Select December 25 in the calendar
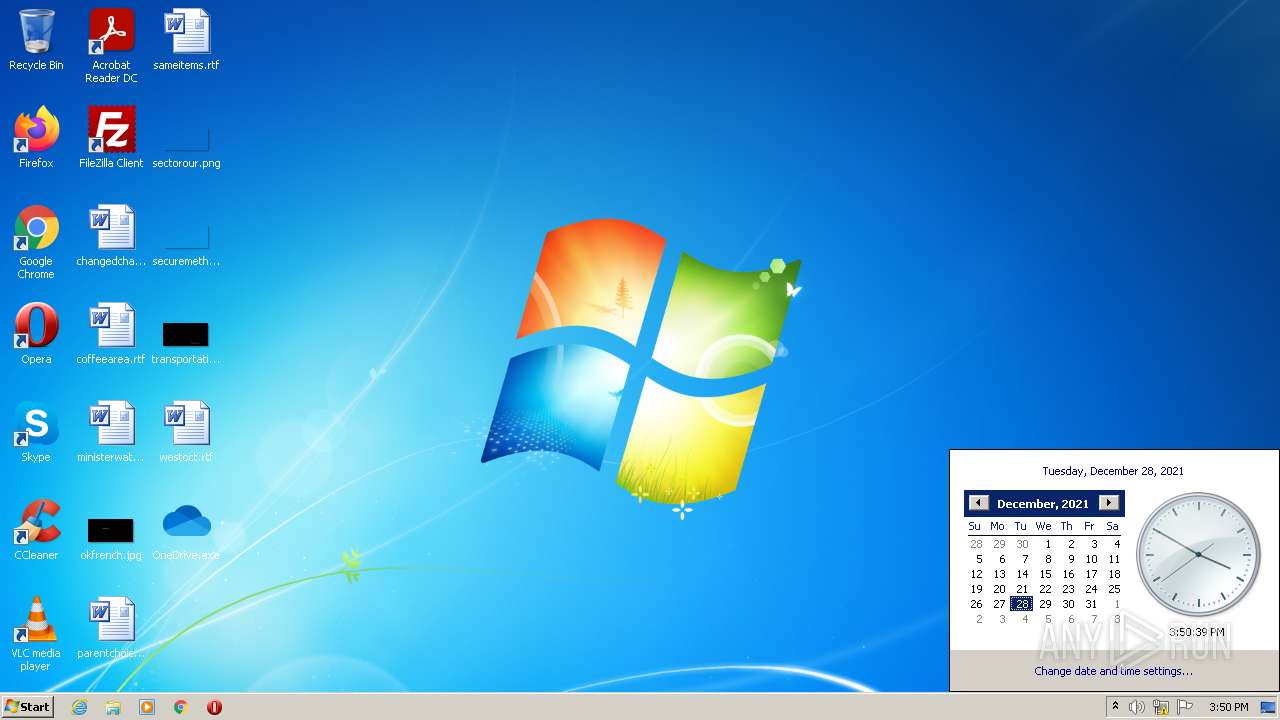 tap(1114, 589)
